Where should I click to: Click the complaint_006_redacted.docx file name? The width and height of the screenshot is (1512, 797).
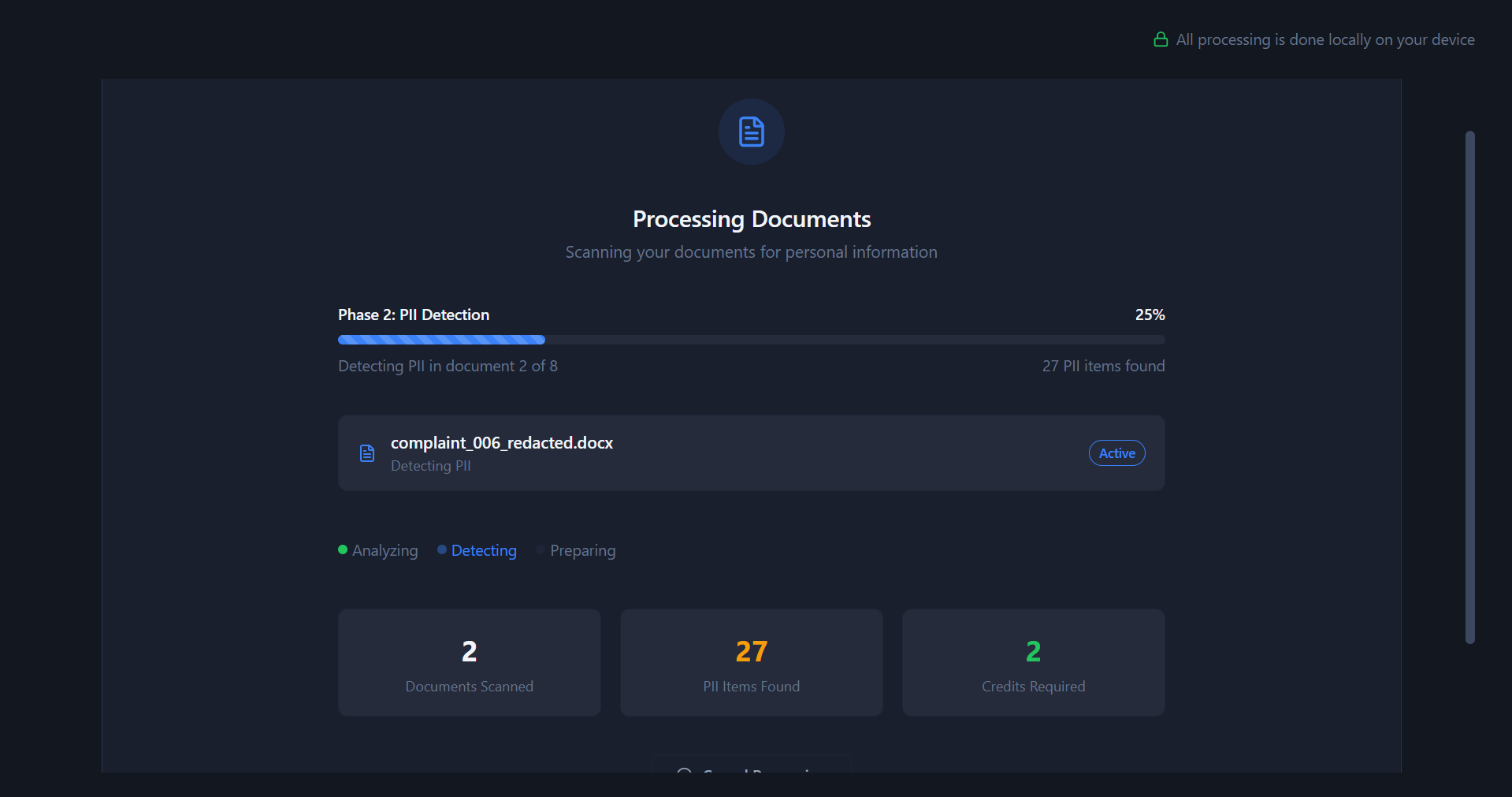[502, 443]
